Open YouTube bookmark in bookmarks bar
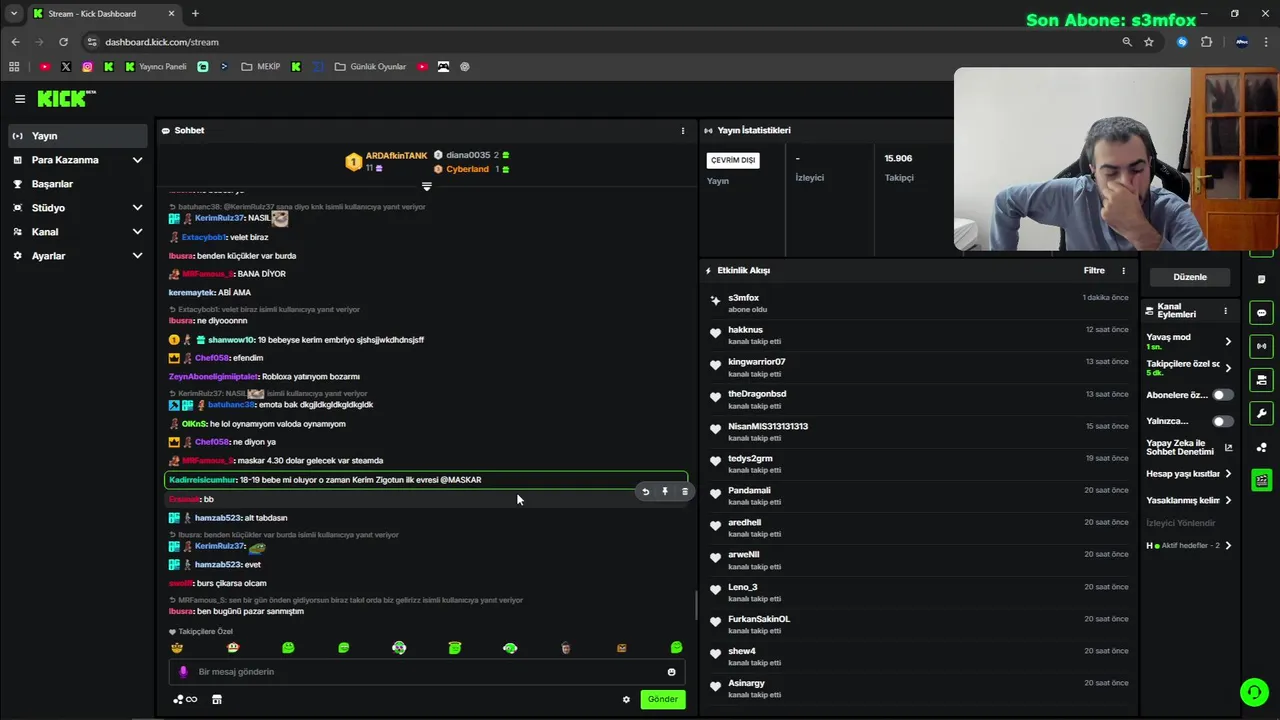 coord(44,67)
